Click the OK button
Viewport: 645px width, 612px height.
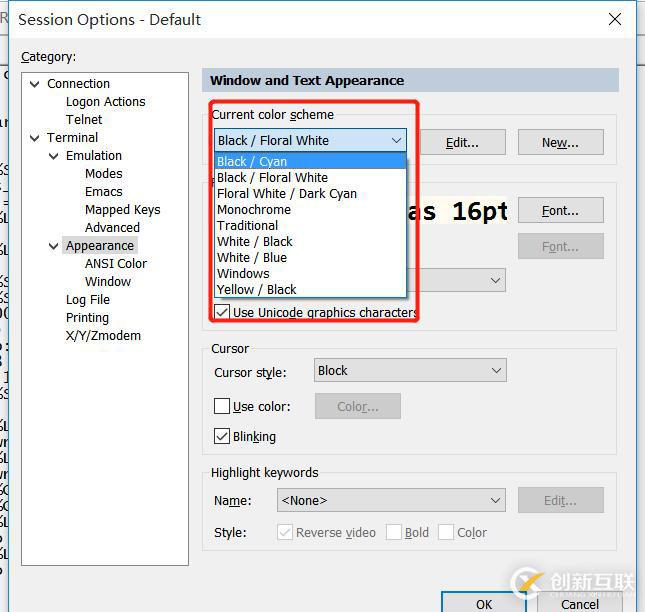(x=484, y=603)
